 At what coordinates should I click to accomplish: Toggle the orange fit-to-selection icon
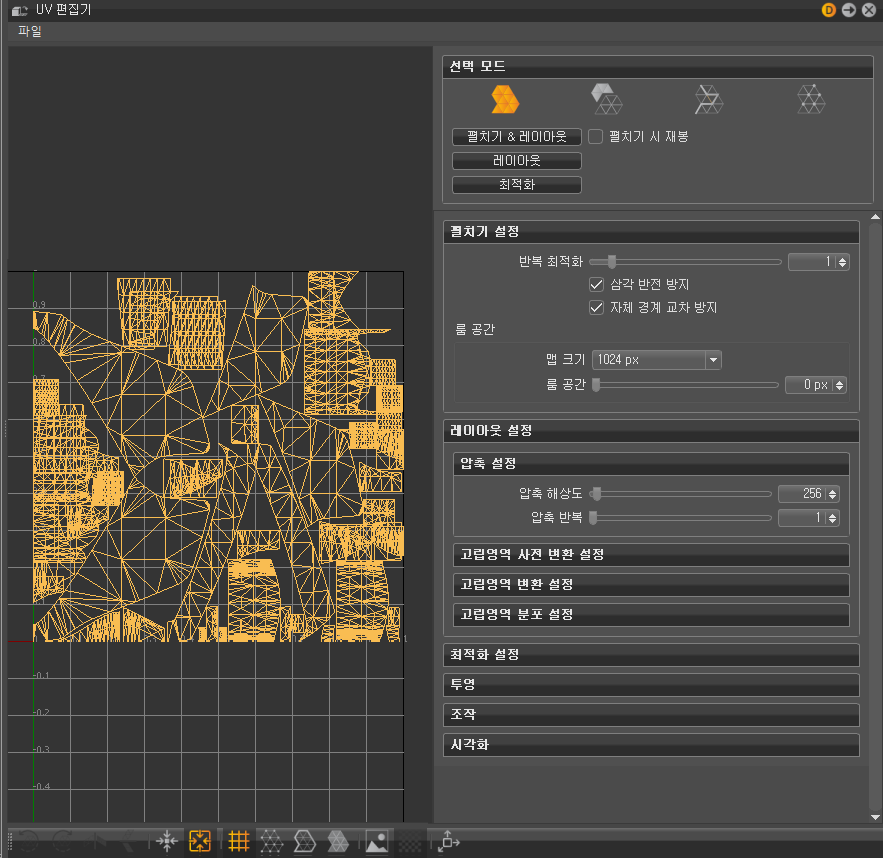(200, 842)
